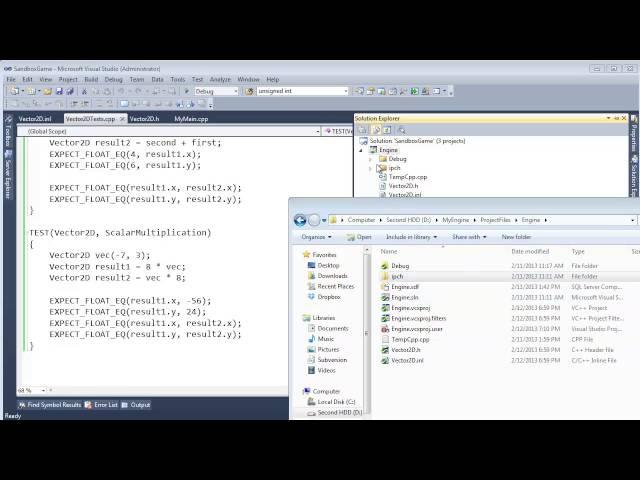Open the Debug menu
Image resolution: width=640 pixels, height=480 pixels.
click(x=113, y=79)
